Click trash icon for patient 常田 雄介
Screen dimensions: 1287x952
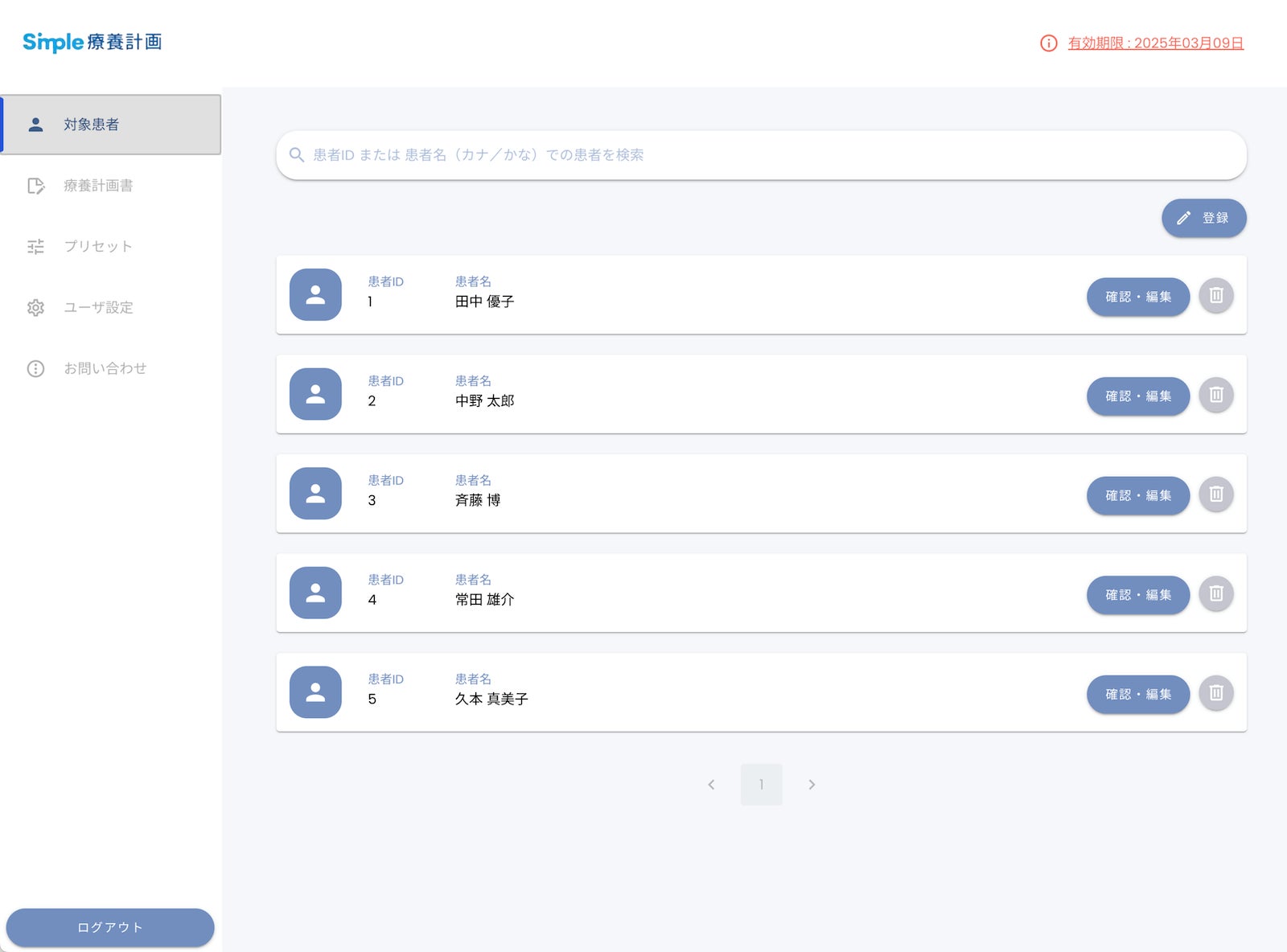point(1215,593)
